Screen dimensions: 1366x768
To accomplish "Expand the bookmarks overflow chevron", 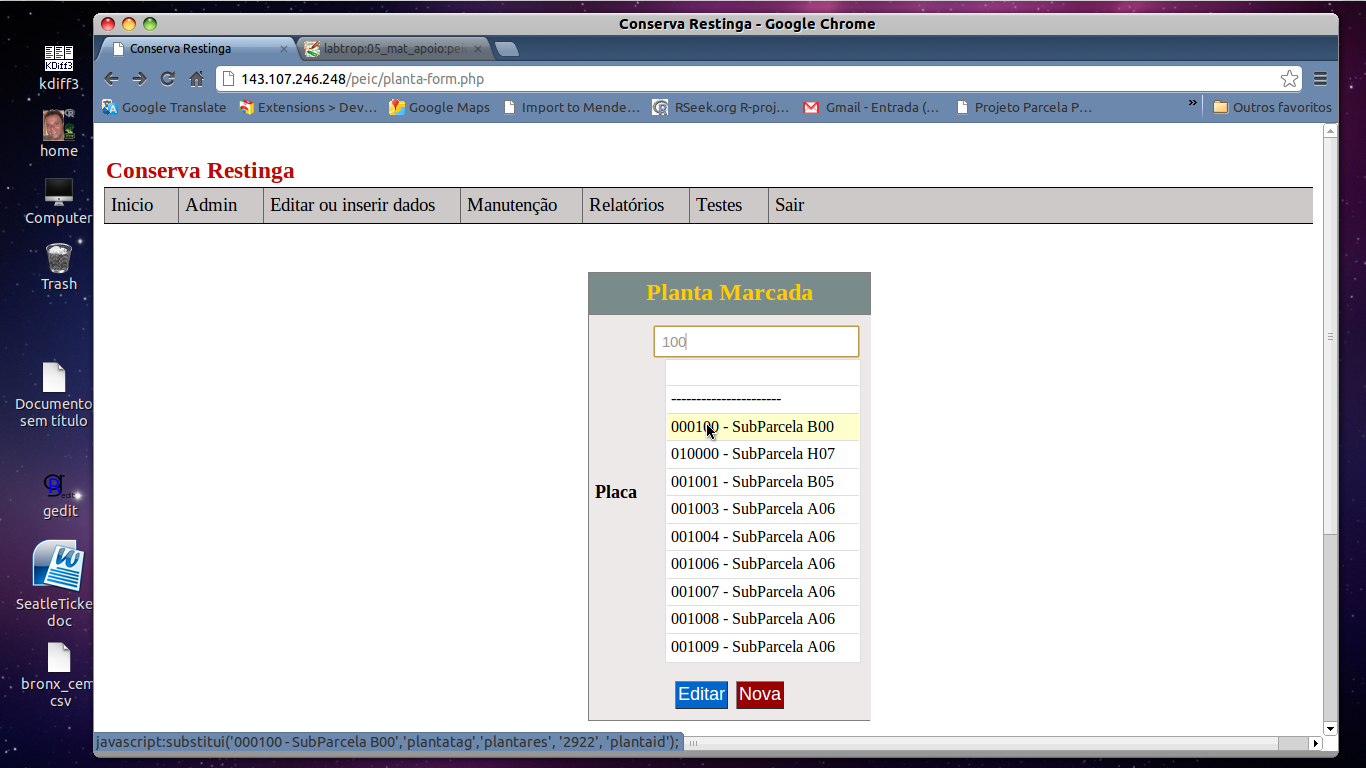I will pyautogui.click(x=1192, y=104).
